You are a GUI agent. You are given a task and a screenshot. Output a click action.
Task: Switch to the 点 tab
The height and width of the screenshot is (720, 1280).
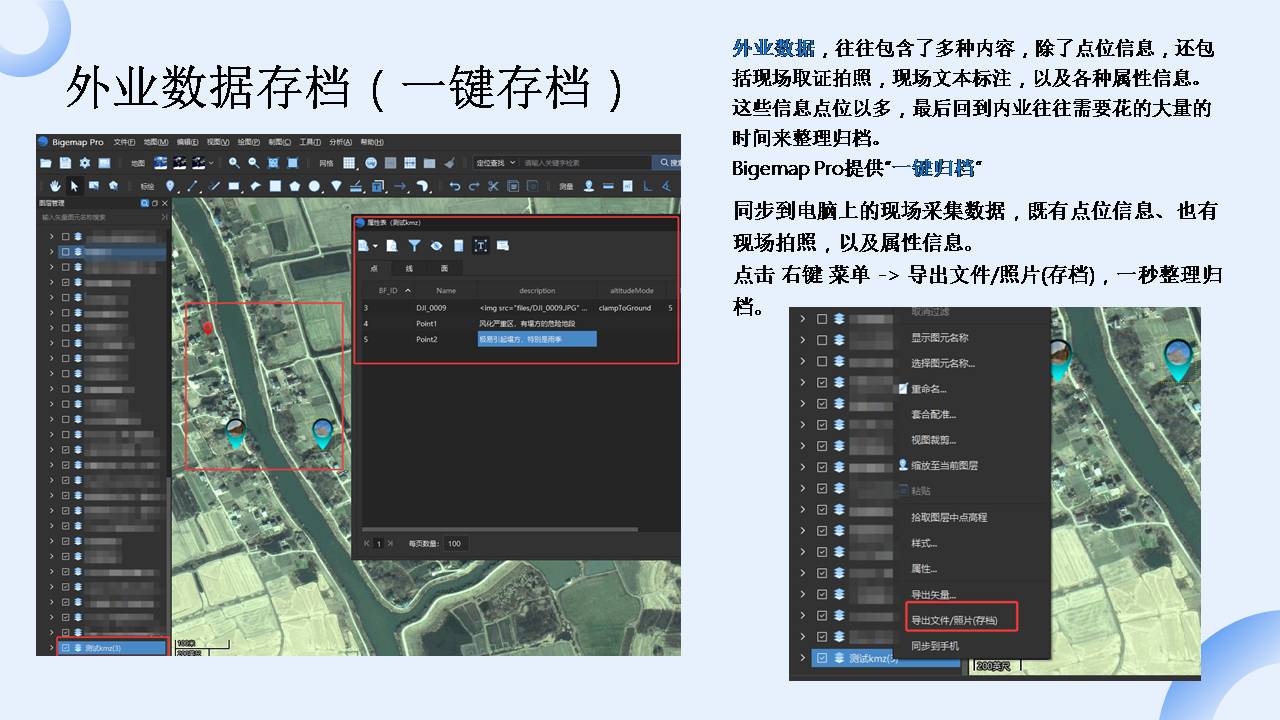[x=373, y=268]
